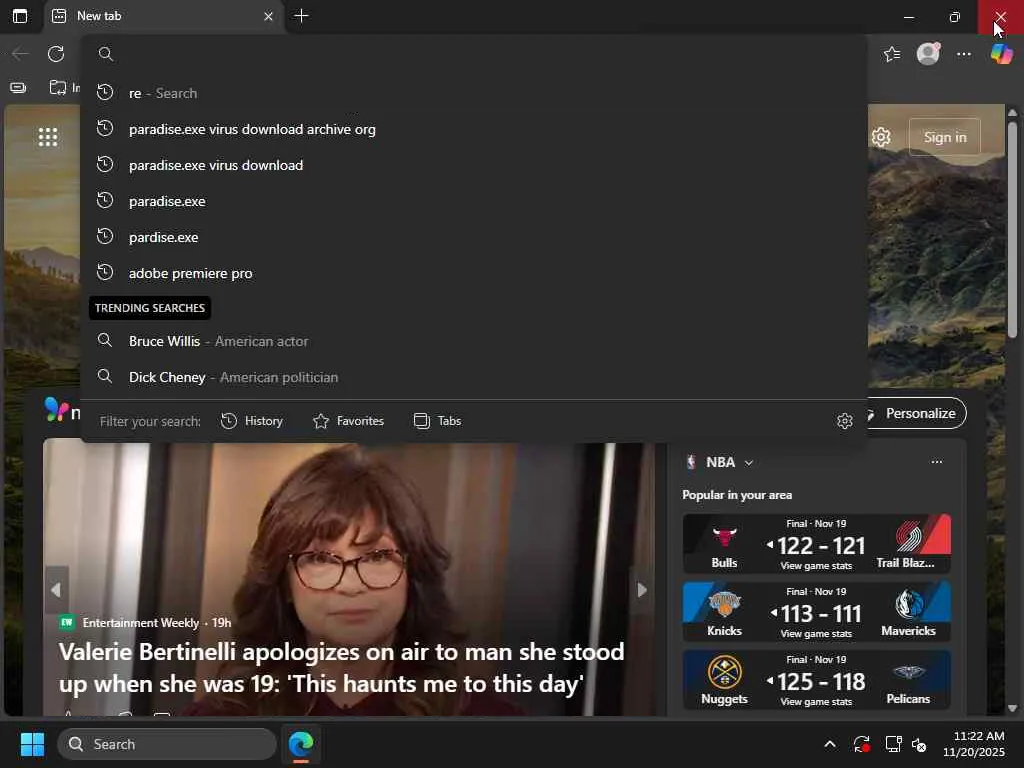Click the Mavericks team logo
The height and width of the screenshot is (768, 1024).
coord(908,605)
